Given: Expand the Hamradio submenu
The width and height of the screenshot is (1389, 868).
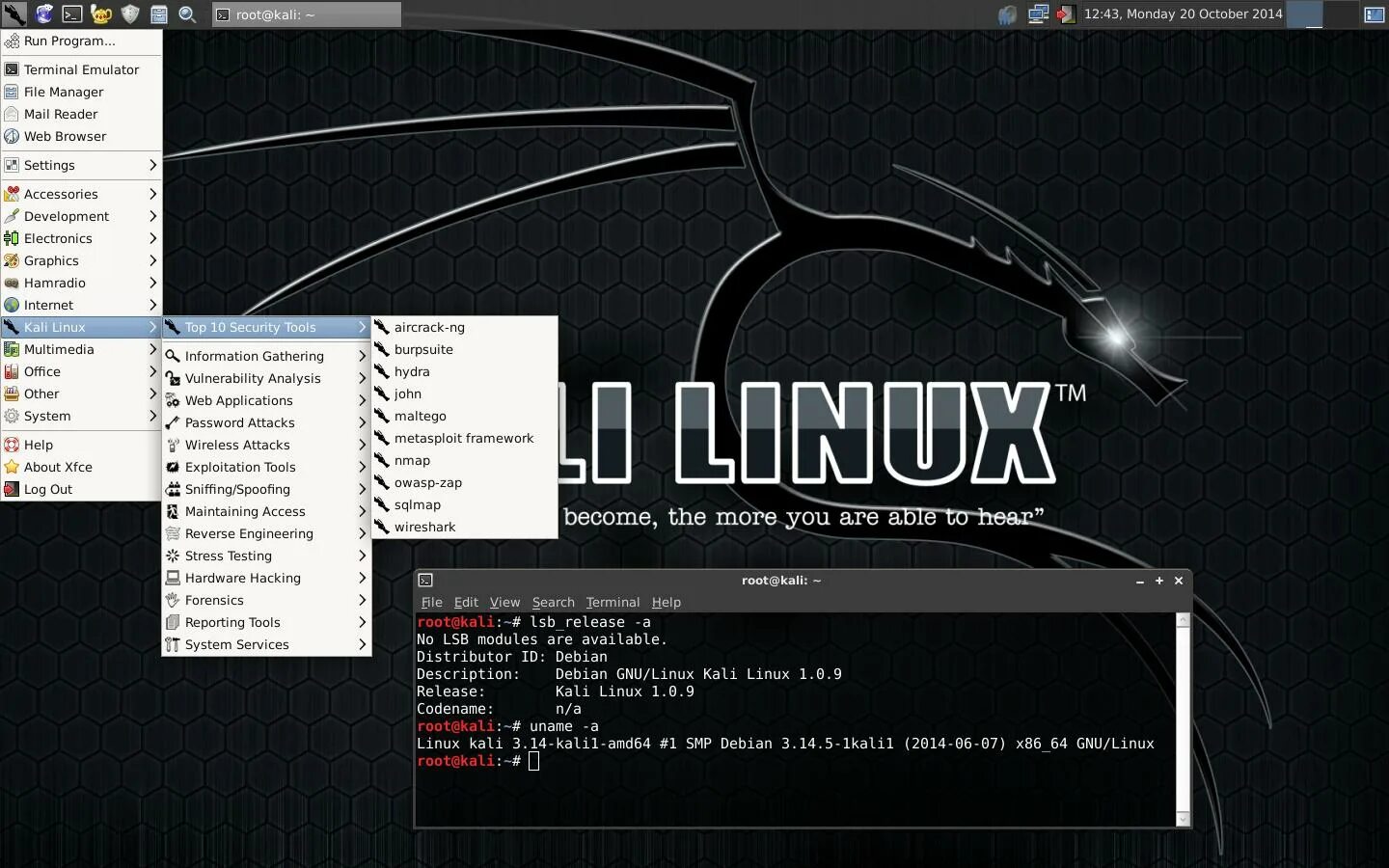Looking at the screenshot, I should (81, 283).
